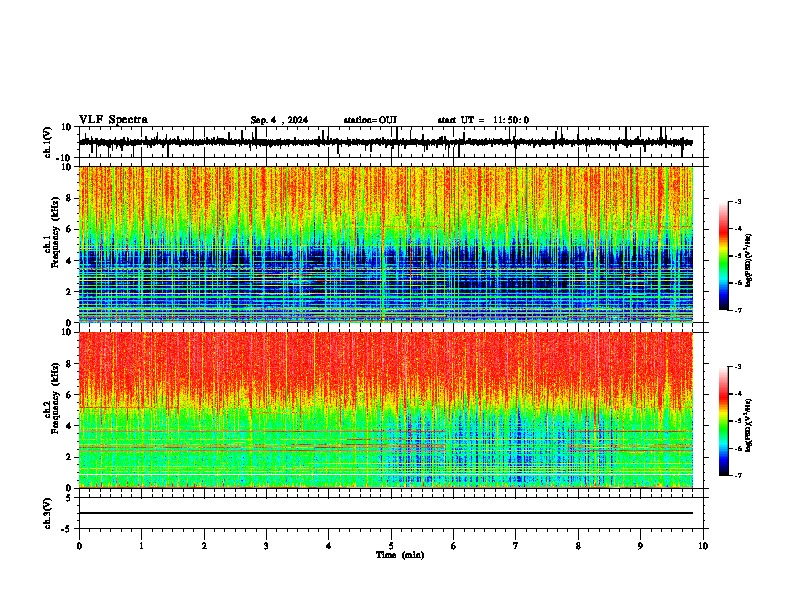This screenshot has width=792, height=612.
Task: Click time-axis tick label "3"
Action: [266, 546]
